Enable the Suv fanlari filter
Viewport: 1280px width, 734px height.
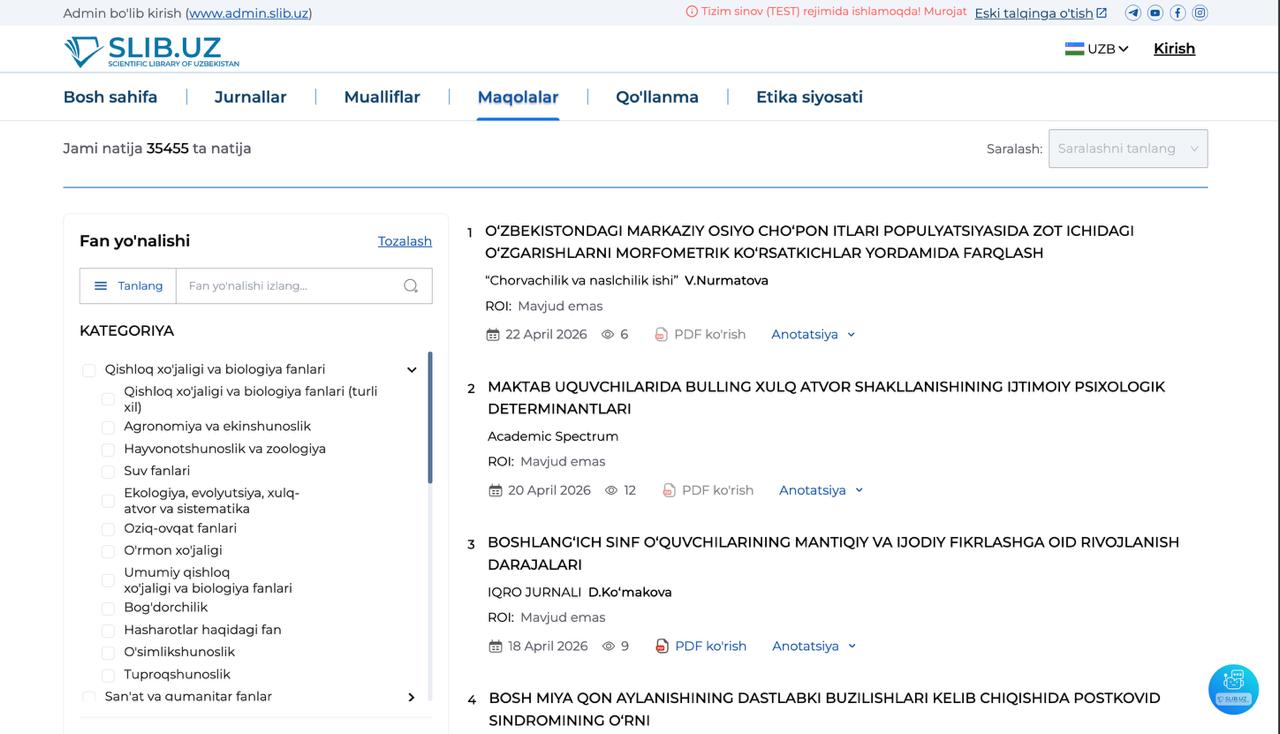point(107,470)
